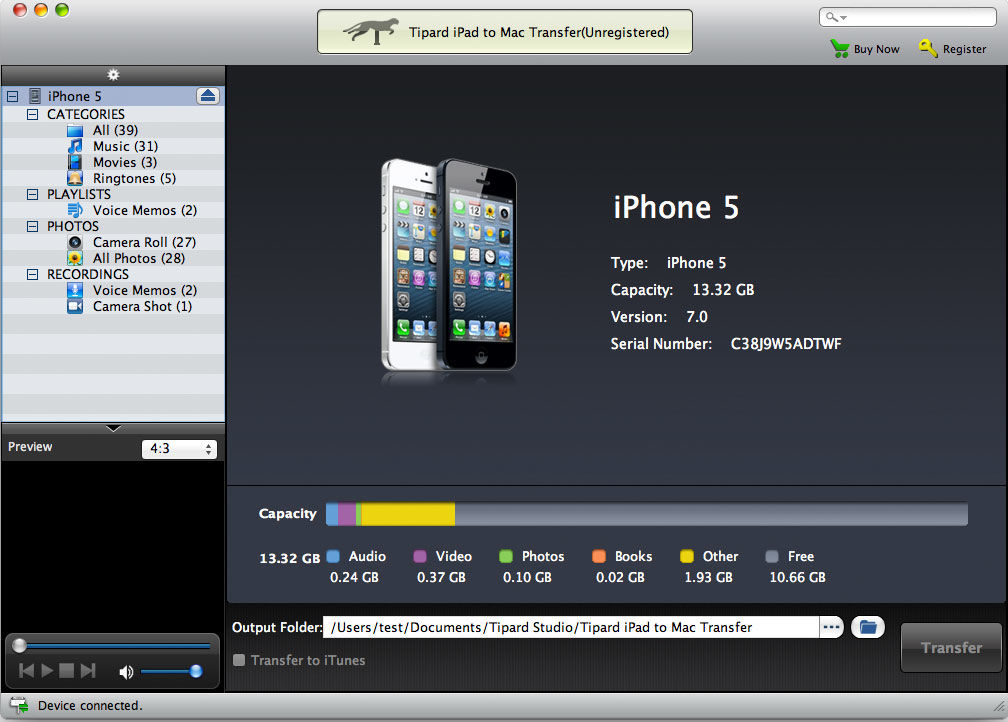Image resolution: width=1008 pixels, height=722 pixels.
Task: Click the Device connected status text
Action: click(90, 705)
